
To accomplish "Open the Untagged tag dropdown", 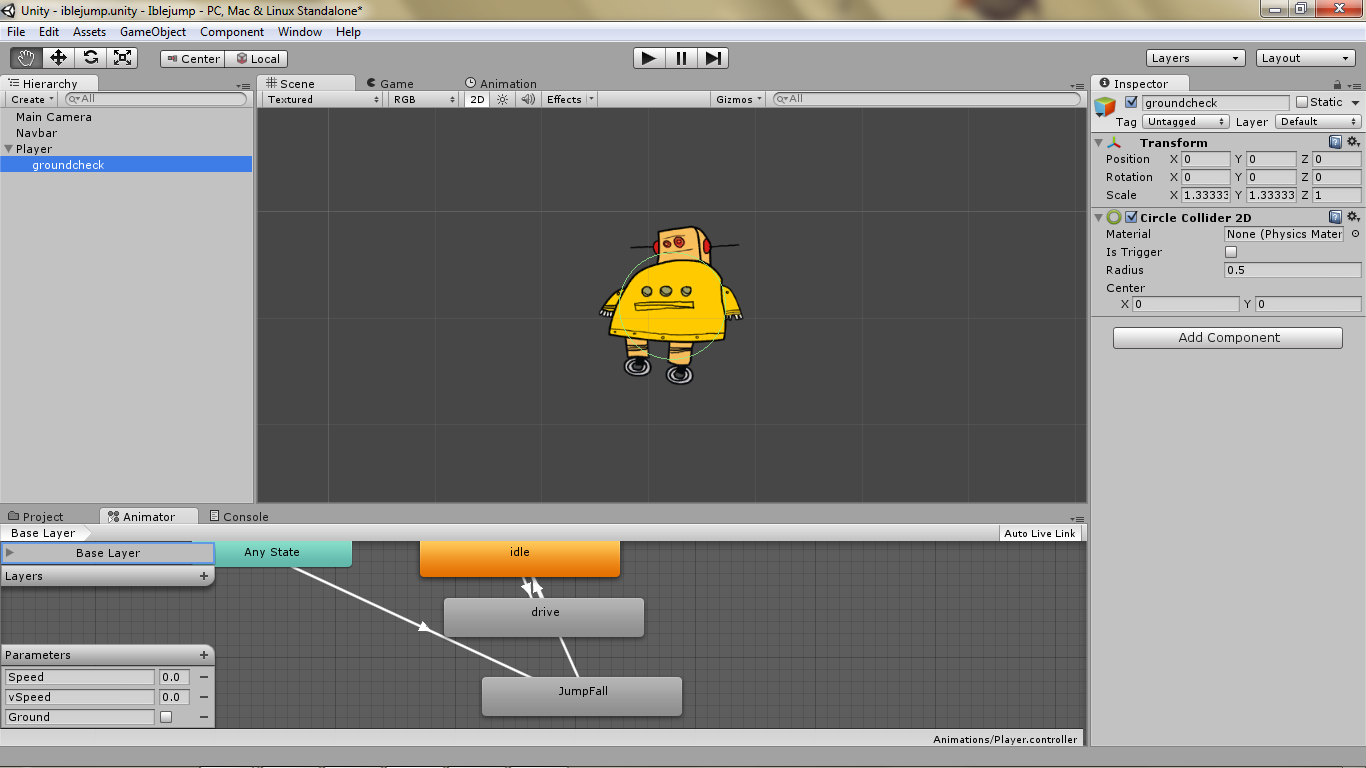I will pos(1185,121).
